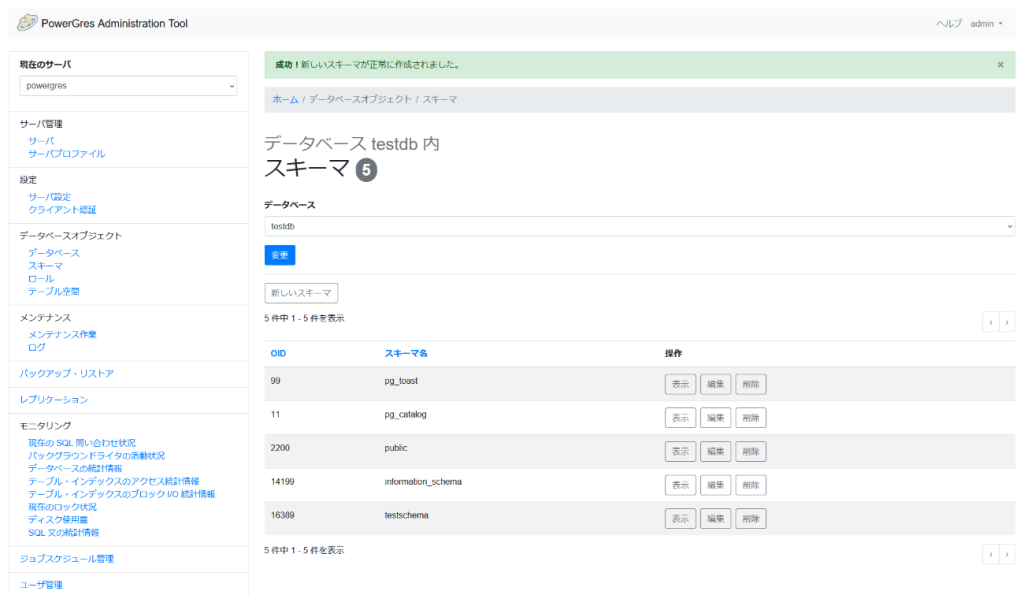Click 編集 for testschema row

pyautogui.click(x=716, y=519)
